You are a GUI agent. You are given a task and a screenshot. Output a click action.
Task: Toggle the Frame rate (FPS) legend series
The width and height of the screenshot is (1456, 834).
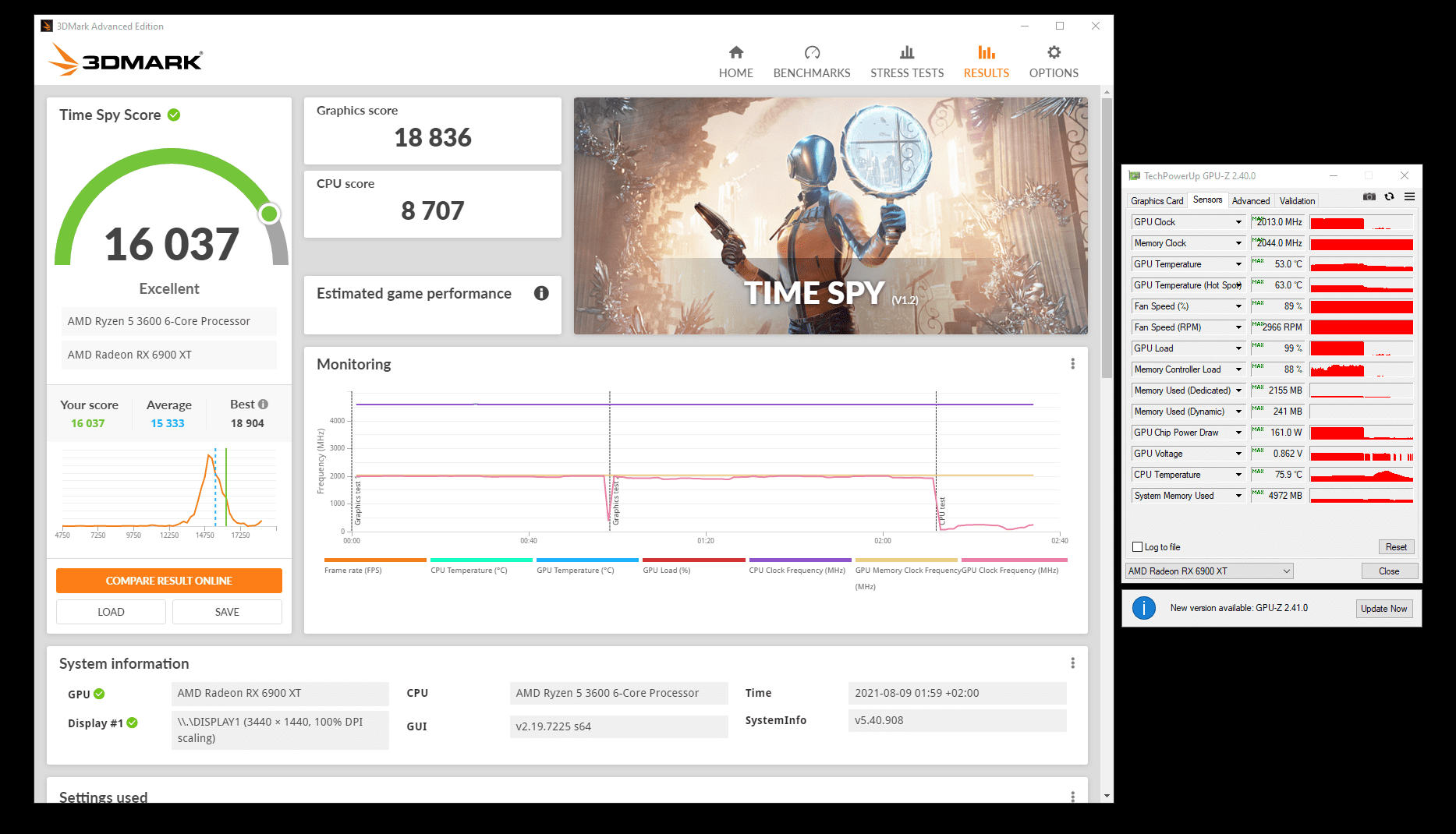375,565
